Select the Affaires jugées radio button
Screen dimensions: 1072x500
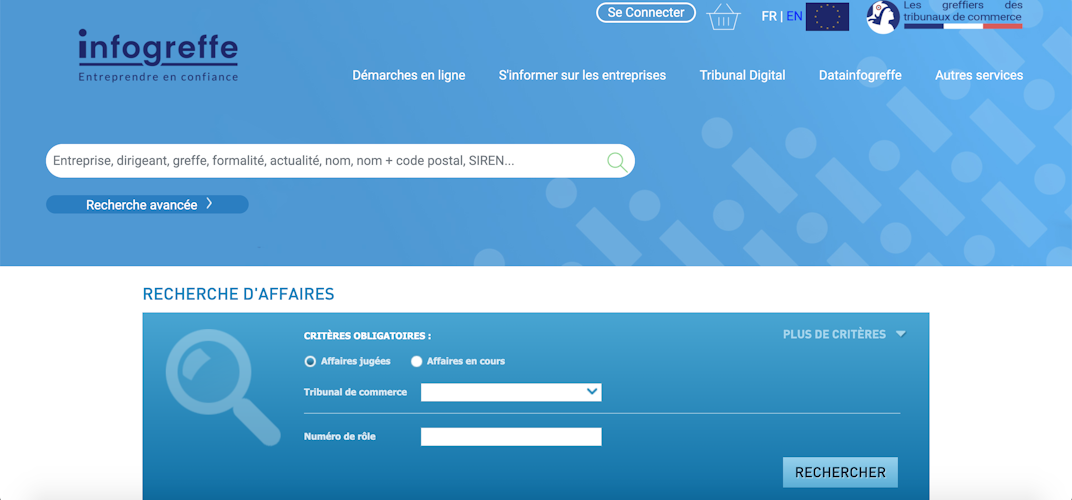coord(310,361)
